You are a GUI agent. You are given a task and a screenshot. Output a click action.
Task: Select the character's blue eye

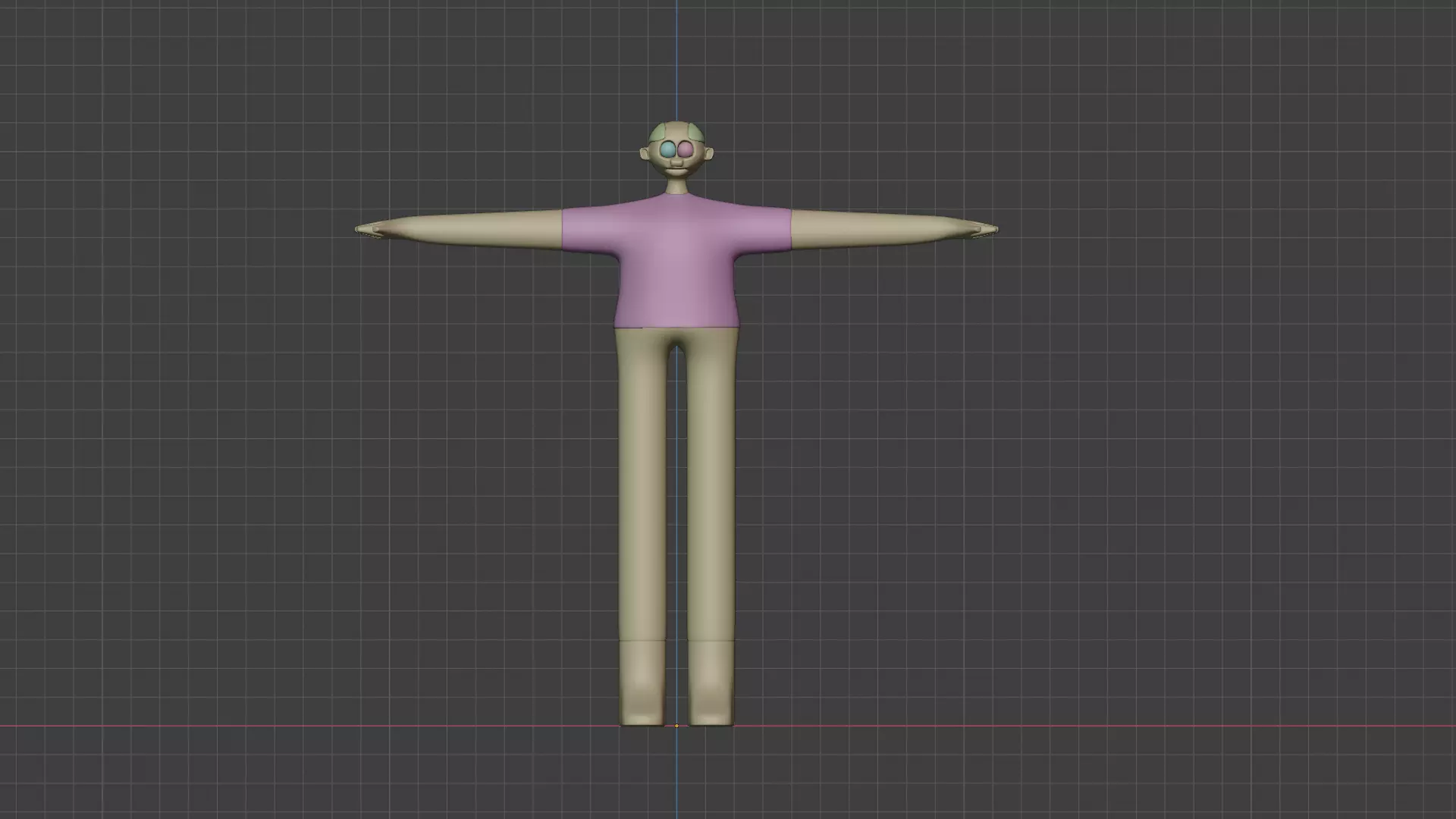click(x=668, y=149)
